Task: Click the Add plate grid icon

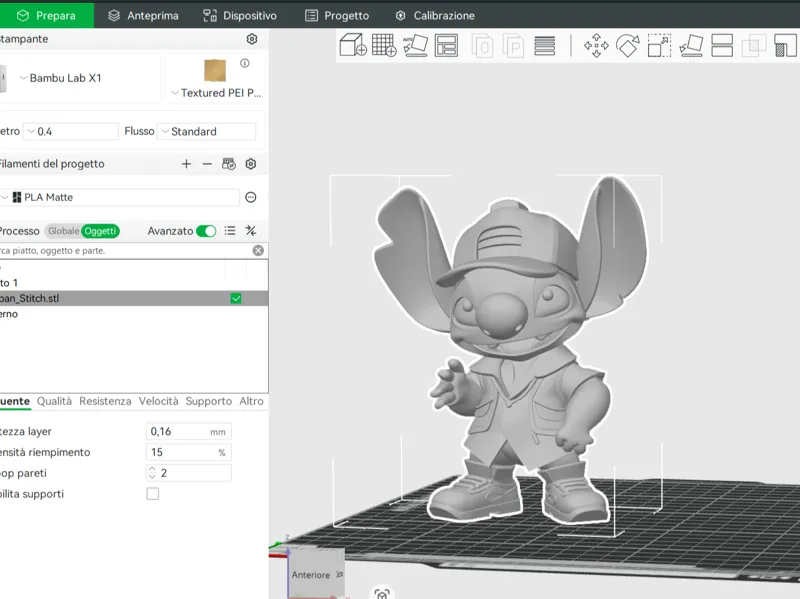Action: point(384,45)
